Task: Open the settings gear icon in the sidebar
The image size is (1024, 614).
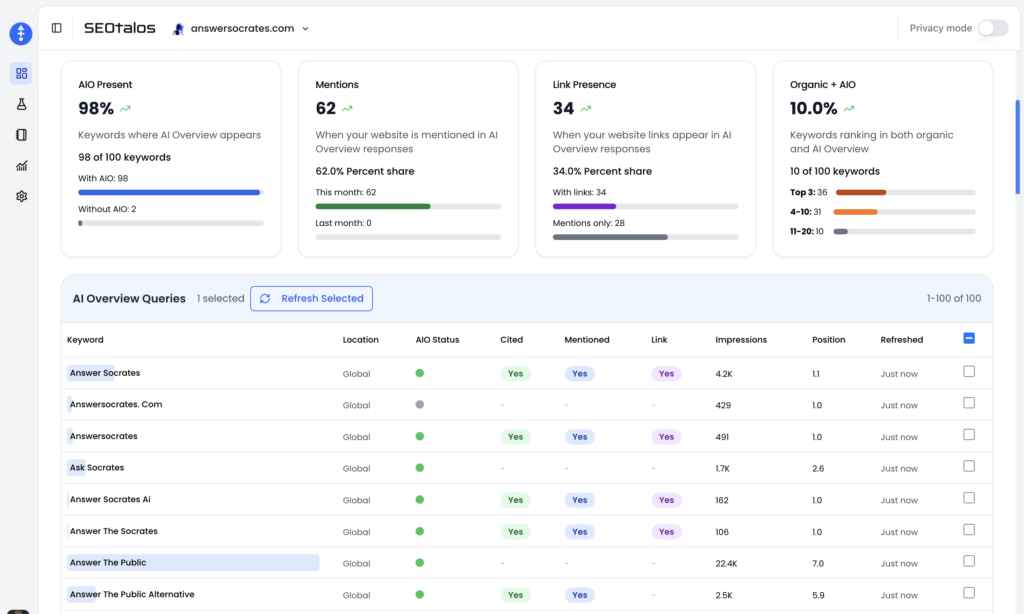Action: click(21, 196)
